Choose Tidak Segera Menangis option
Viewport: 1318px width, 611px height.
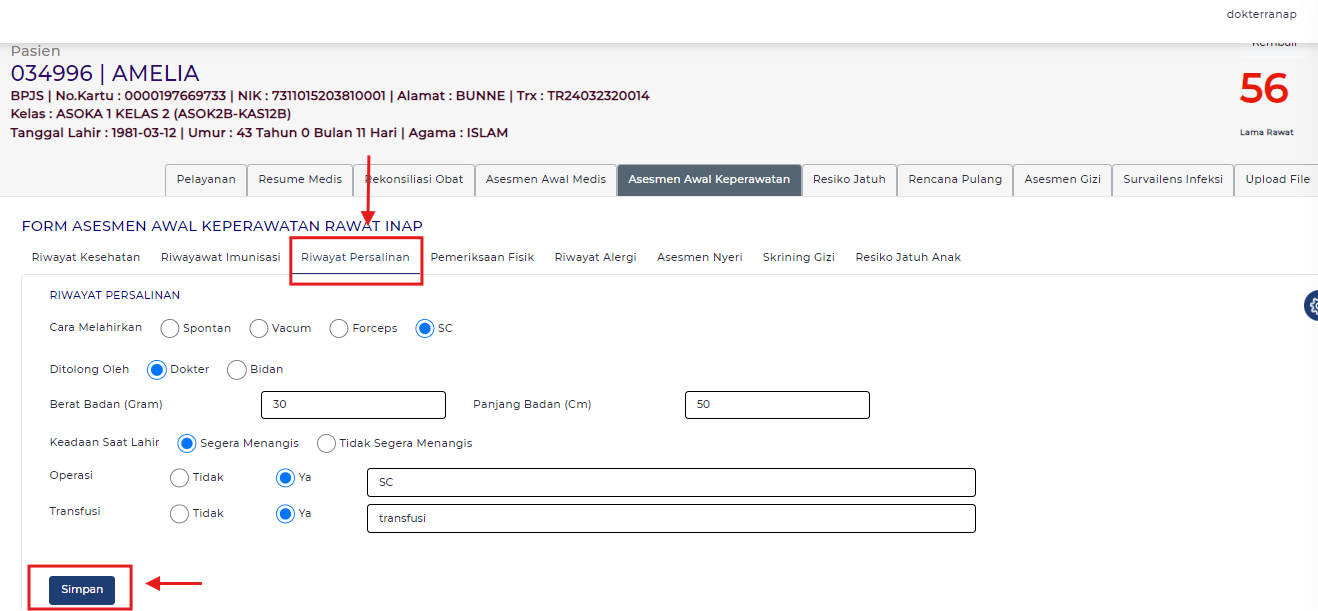pyautogui.click(x=326, y=443)
